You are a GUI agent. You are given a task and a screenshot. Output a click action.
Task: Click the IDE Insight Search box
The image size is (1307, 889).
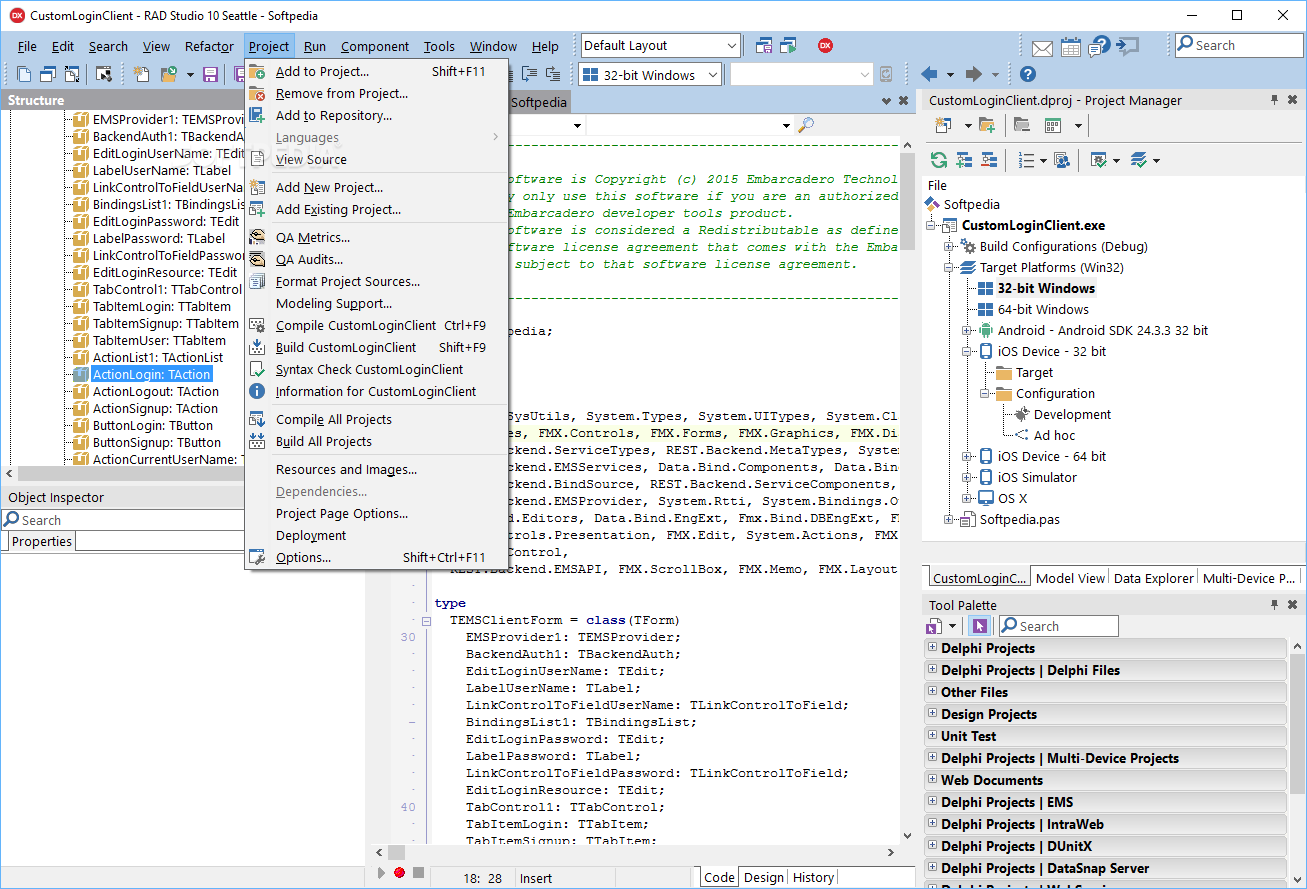pos(1239,45)
